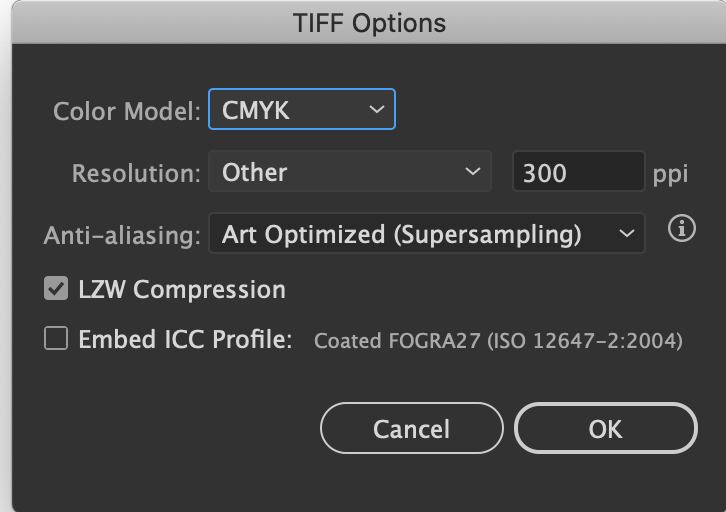Confirm with the OK button
726x512 pixels.
[605, 429]
